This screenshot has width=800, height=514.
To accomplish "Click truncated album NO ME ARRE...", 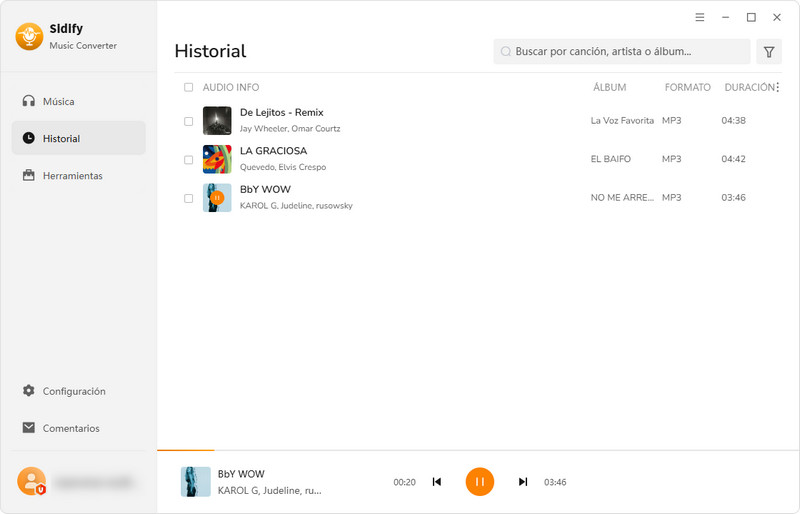I will pyautogui.click(x=622, y=198).
